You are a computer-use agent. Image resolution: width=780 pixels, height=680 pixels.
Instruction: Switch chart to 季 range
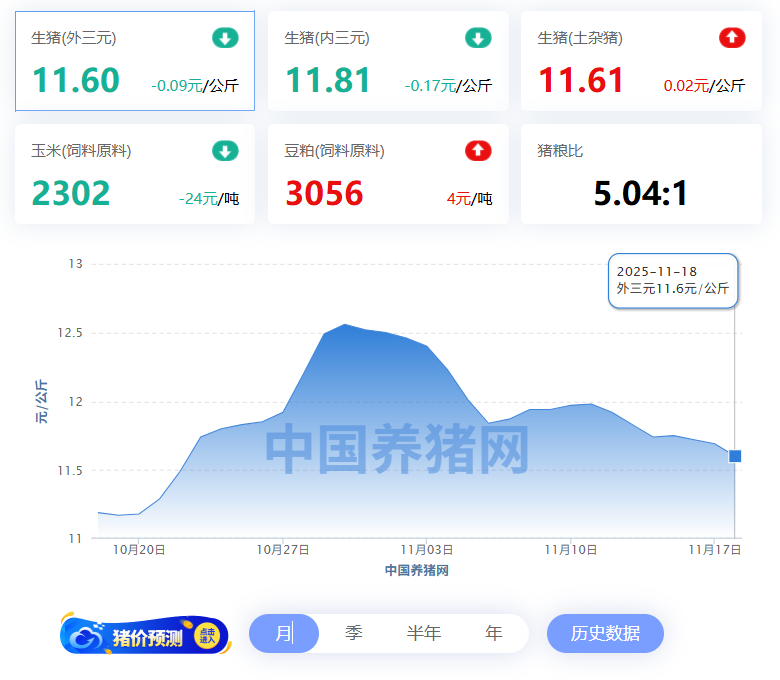(354, 633)
